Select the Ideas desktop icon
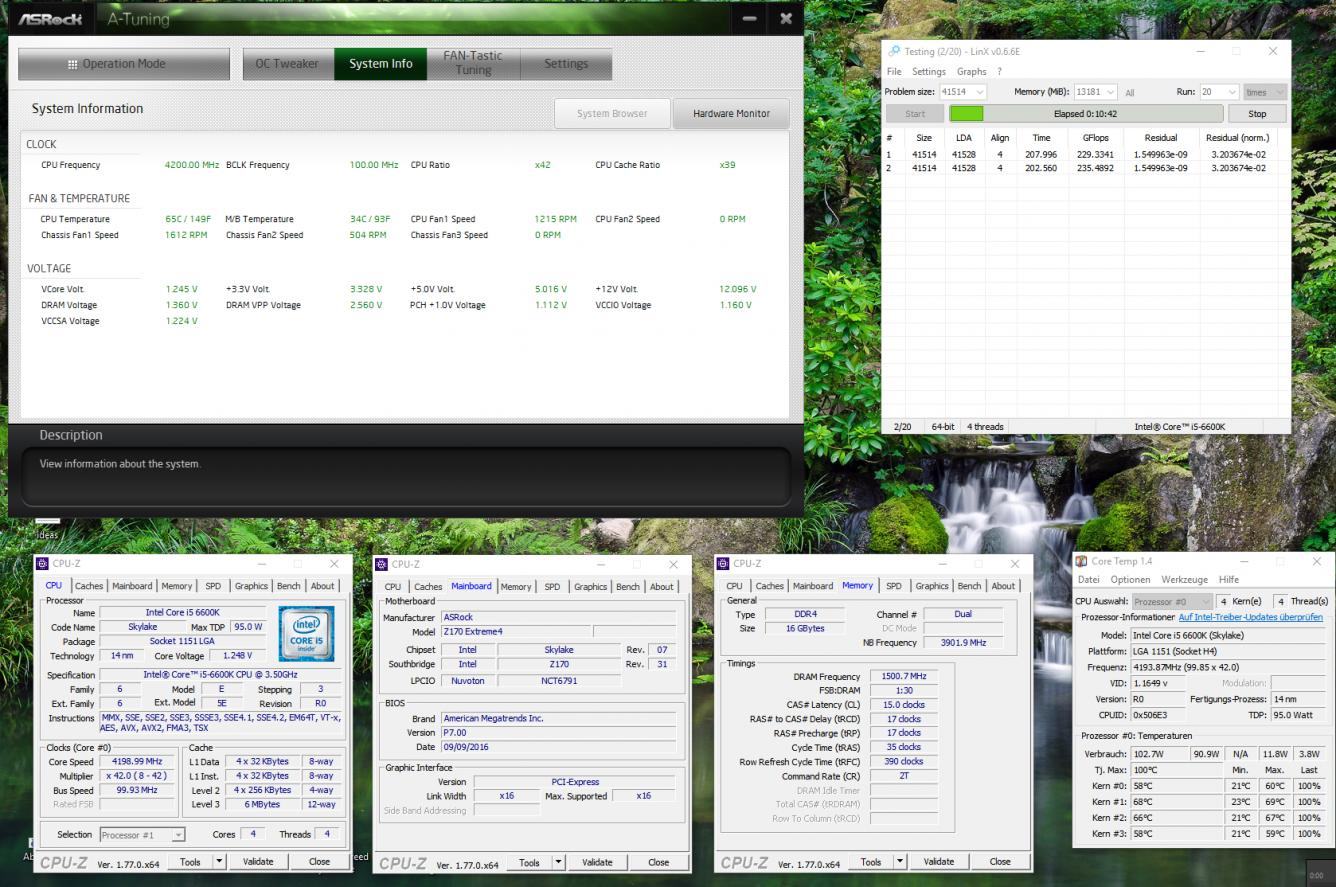Viewport: 1336px width, 887px height. point(47,529)
